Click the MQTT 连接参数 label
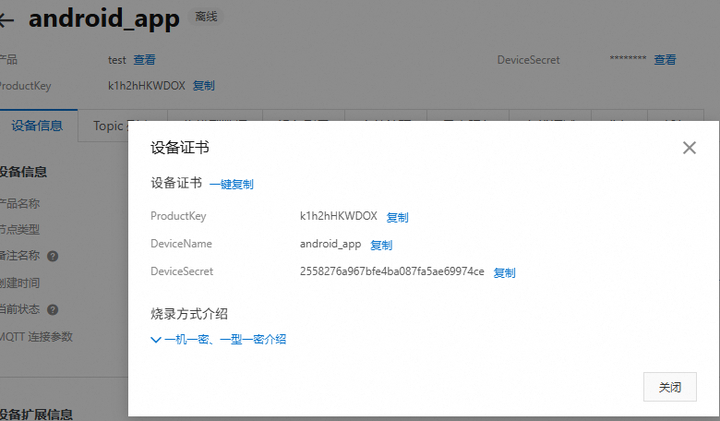Screen dimensions: 720x421 coord(36,337)
